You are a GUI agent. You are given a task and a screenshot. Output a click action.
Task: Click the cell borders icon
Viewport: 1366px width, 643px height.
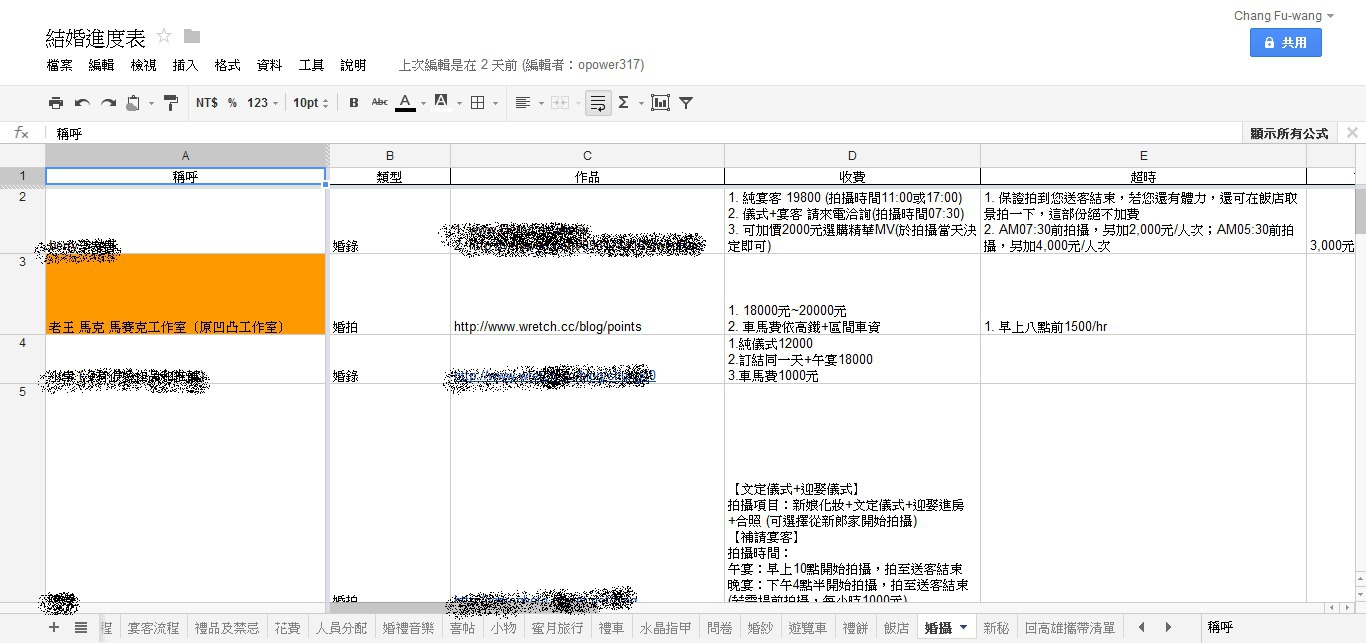[x=478, y=103]
